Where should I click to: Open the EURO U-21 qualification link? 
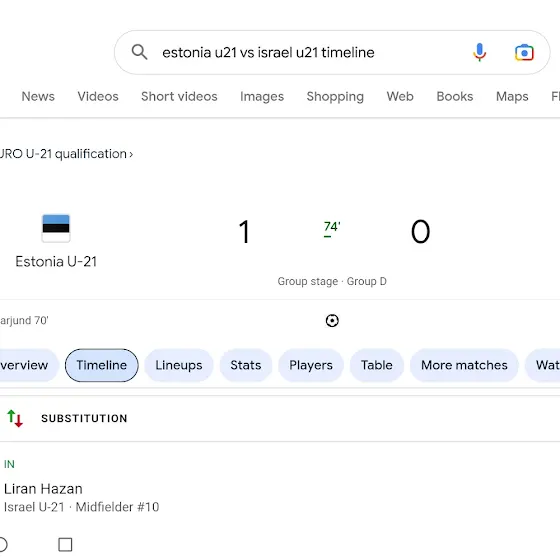point(66,154)
